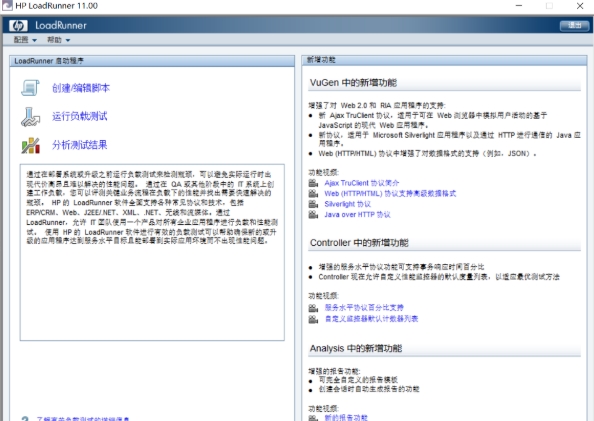Close the HP LoadRunner window
The width and height of the screenshot is (594, 421).
(580, 6)
